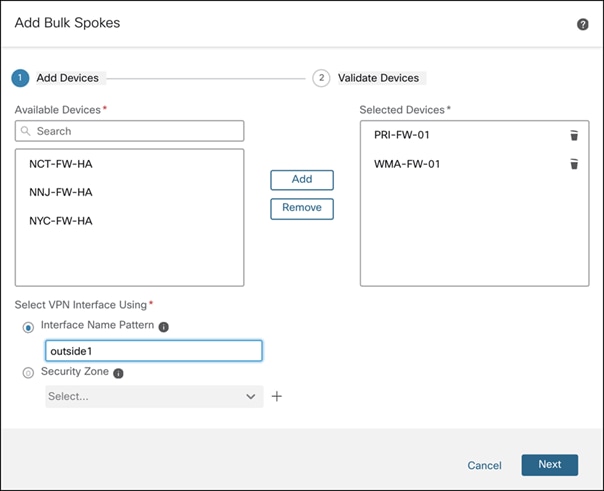Select NNJ-FW-HA in Available Devices
Viewport: 604px width, 491px height.
61,192
